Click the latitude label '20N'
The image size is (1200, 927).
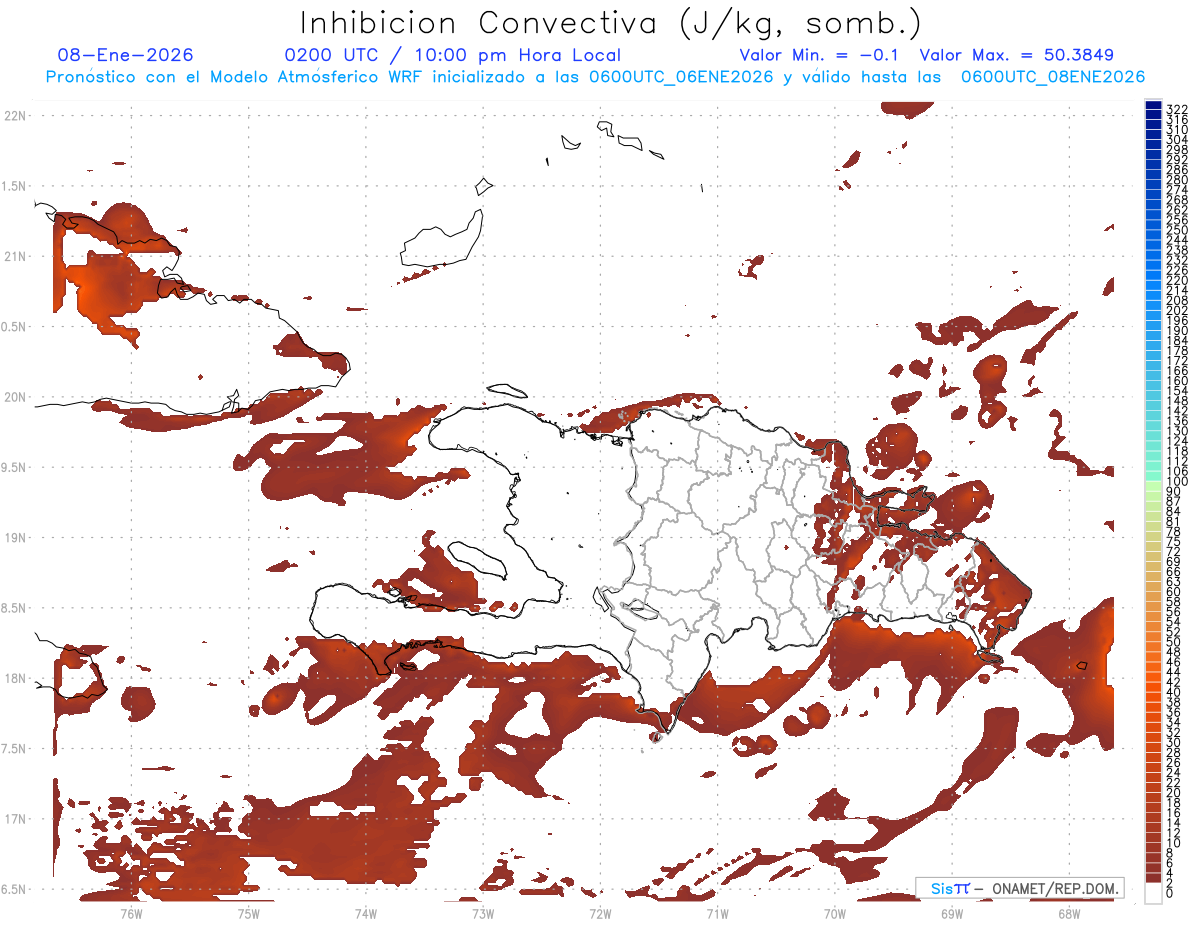coord(14,397)
